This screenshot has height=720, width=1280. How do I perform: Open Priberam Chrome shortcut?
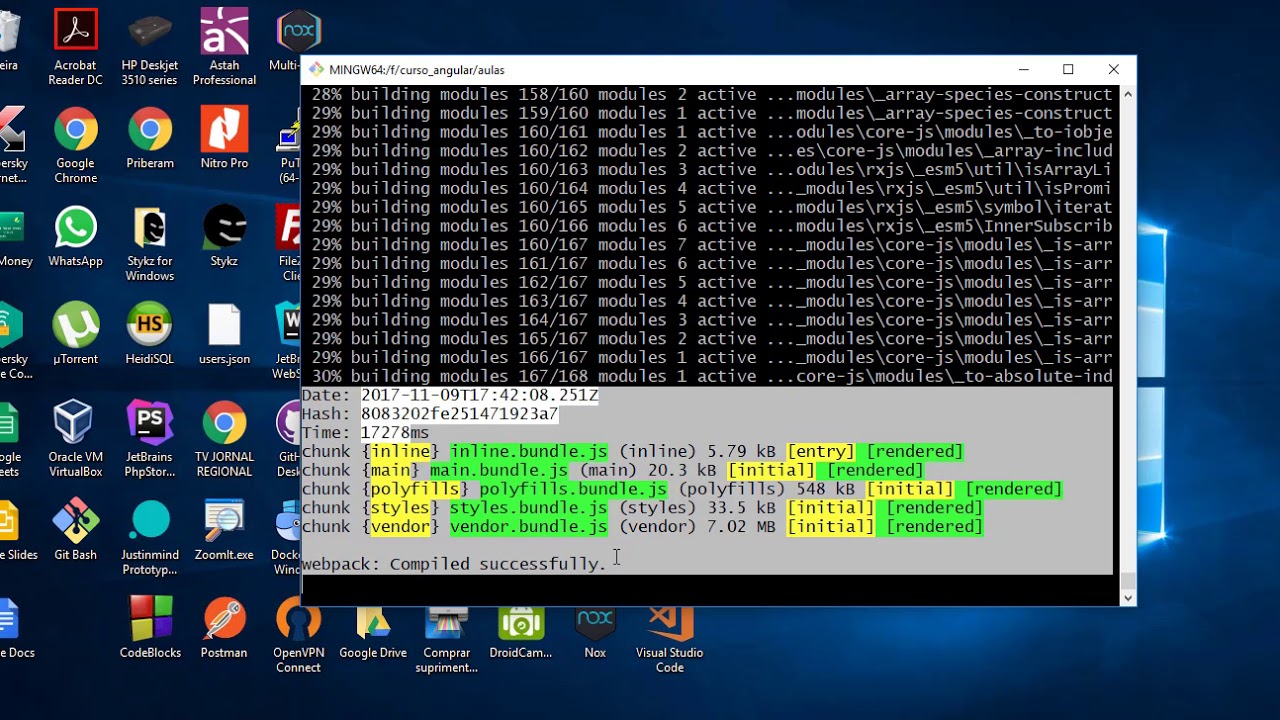[x=150, y=139]
